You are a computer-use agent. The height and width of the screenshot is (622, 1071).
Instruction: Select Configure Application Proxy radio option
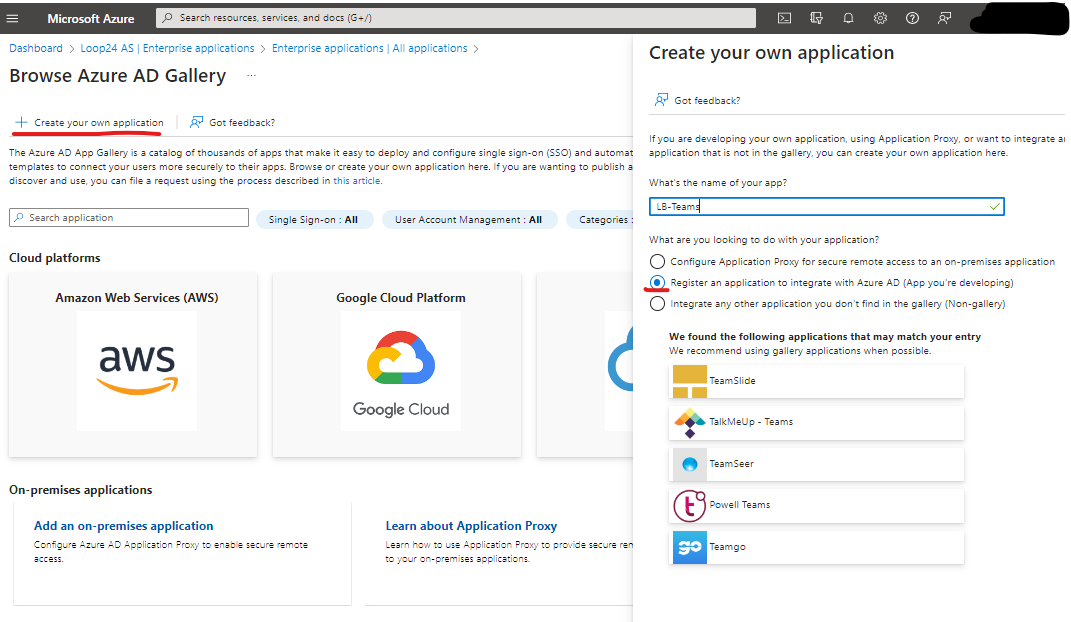tap(657, 261)
